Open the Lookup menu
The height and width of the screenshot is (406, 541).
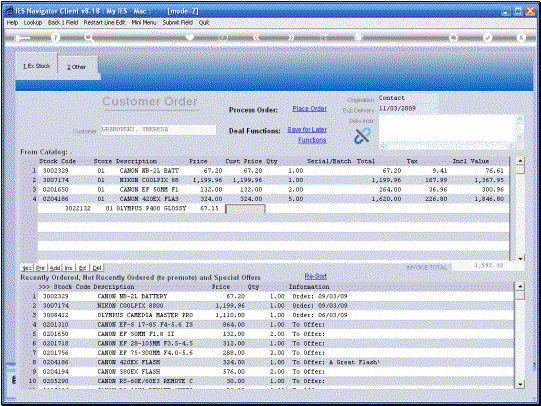33,22
